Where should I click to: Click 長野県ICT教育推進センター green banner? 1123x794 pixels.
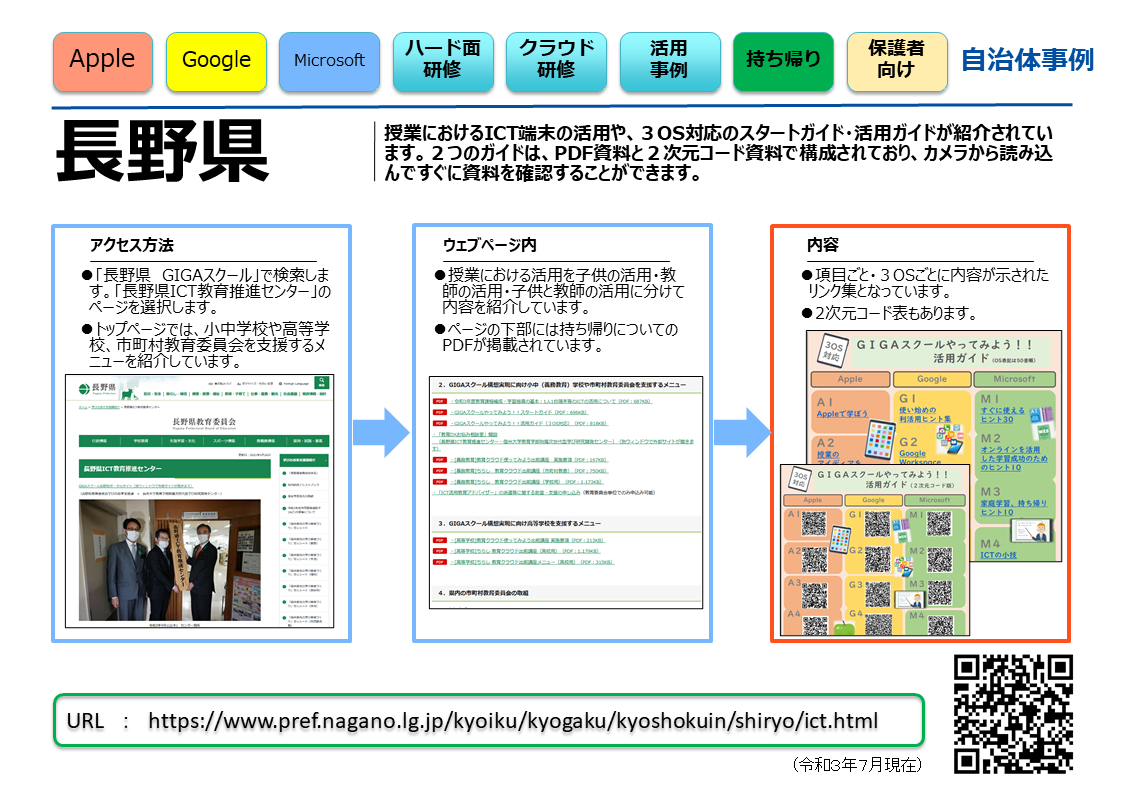[x=174, y=468]
